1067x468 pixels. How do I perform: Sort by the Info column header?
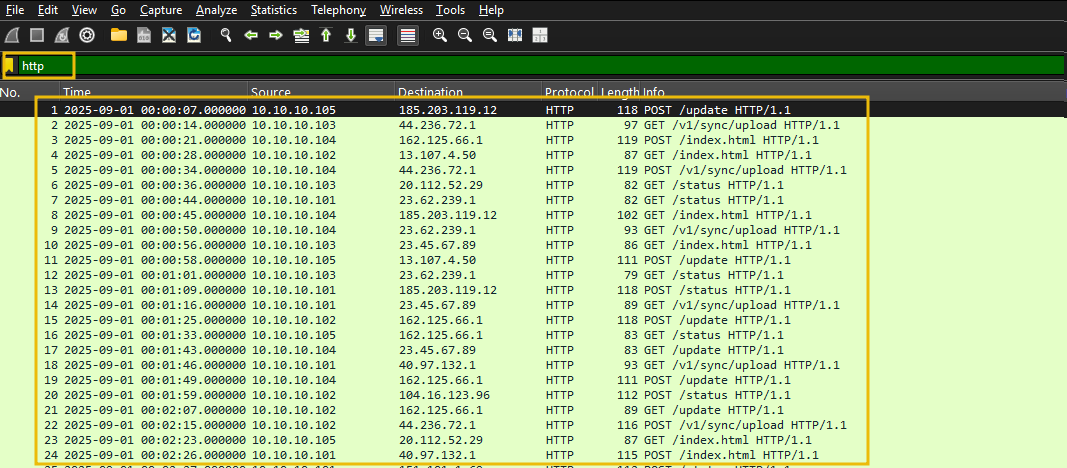point(853,92)
